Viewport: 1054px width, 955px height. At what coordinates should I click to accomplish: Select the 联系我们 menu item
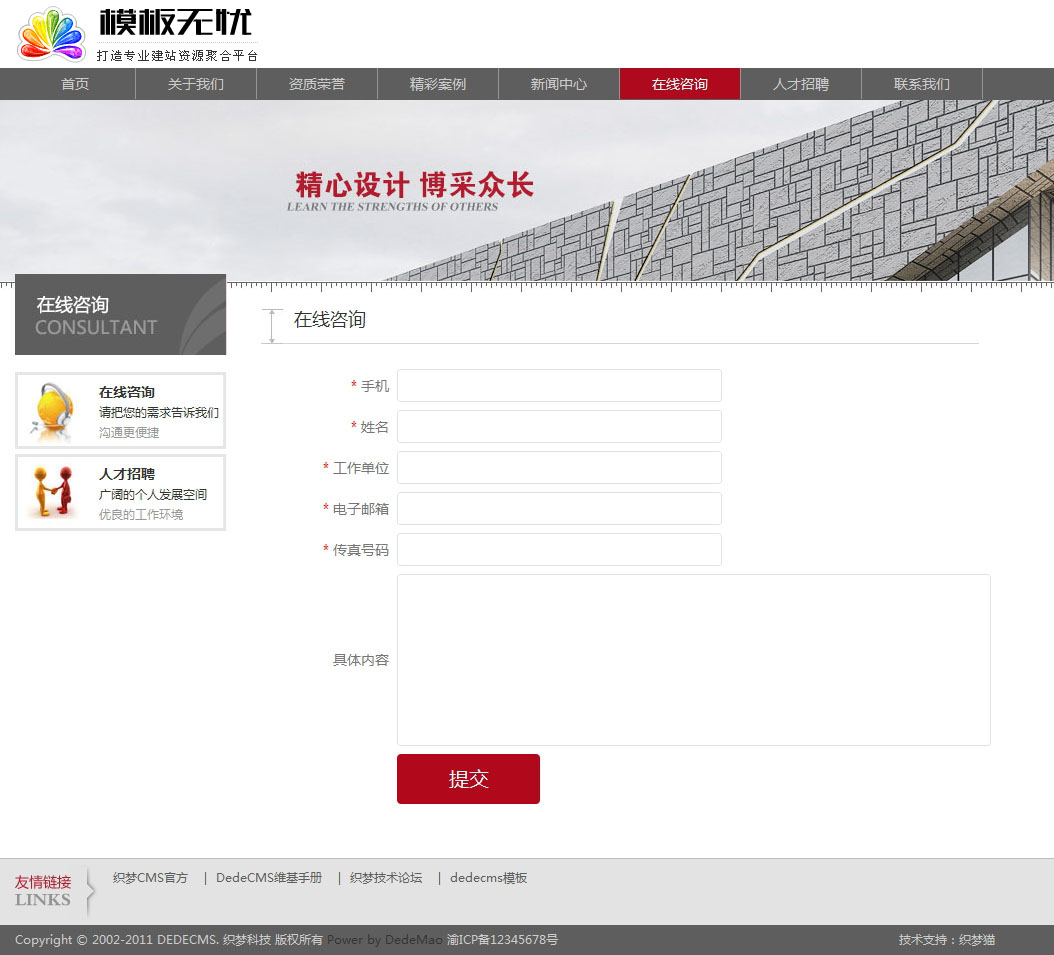click(922, 84)
